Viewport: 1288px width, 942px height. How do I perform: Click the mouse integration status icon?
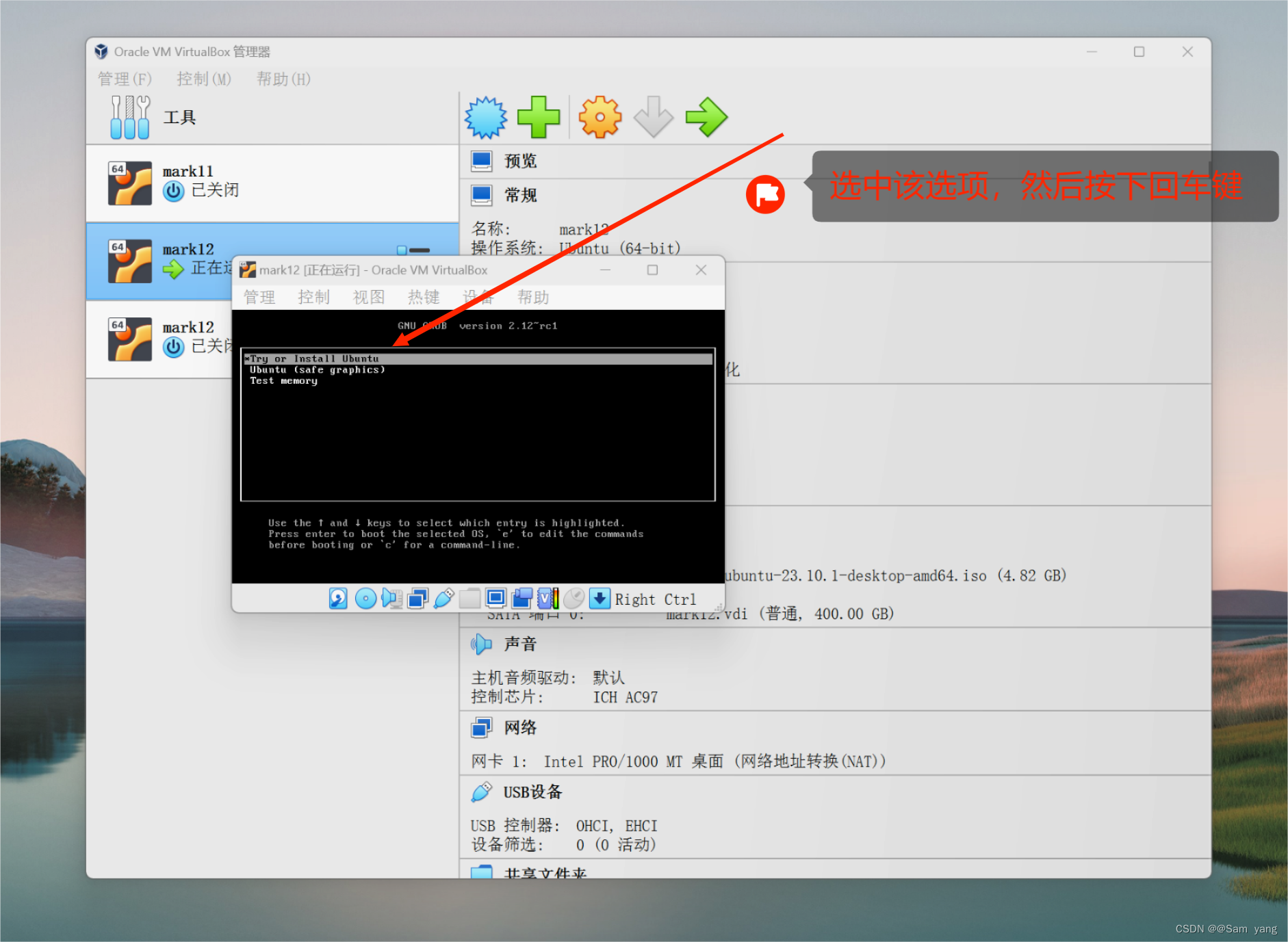click(x=574, y=599)
